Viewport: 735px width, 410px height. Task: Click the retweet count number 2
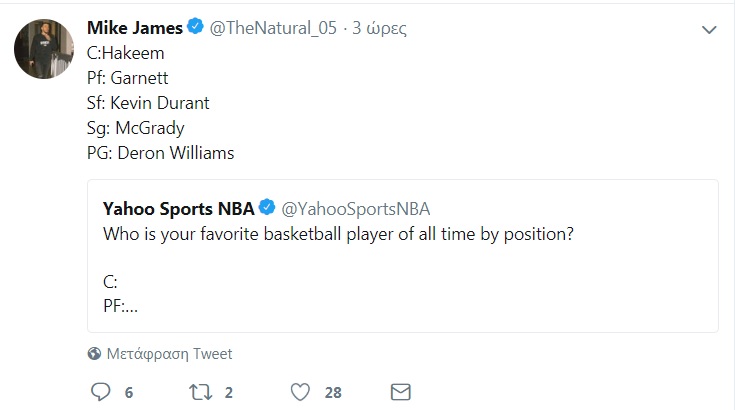tap(229, 392)
